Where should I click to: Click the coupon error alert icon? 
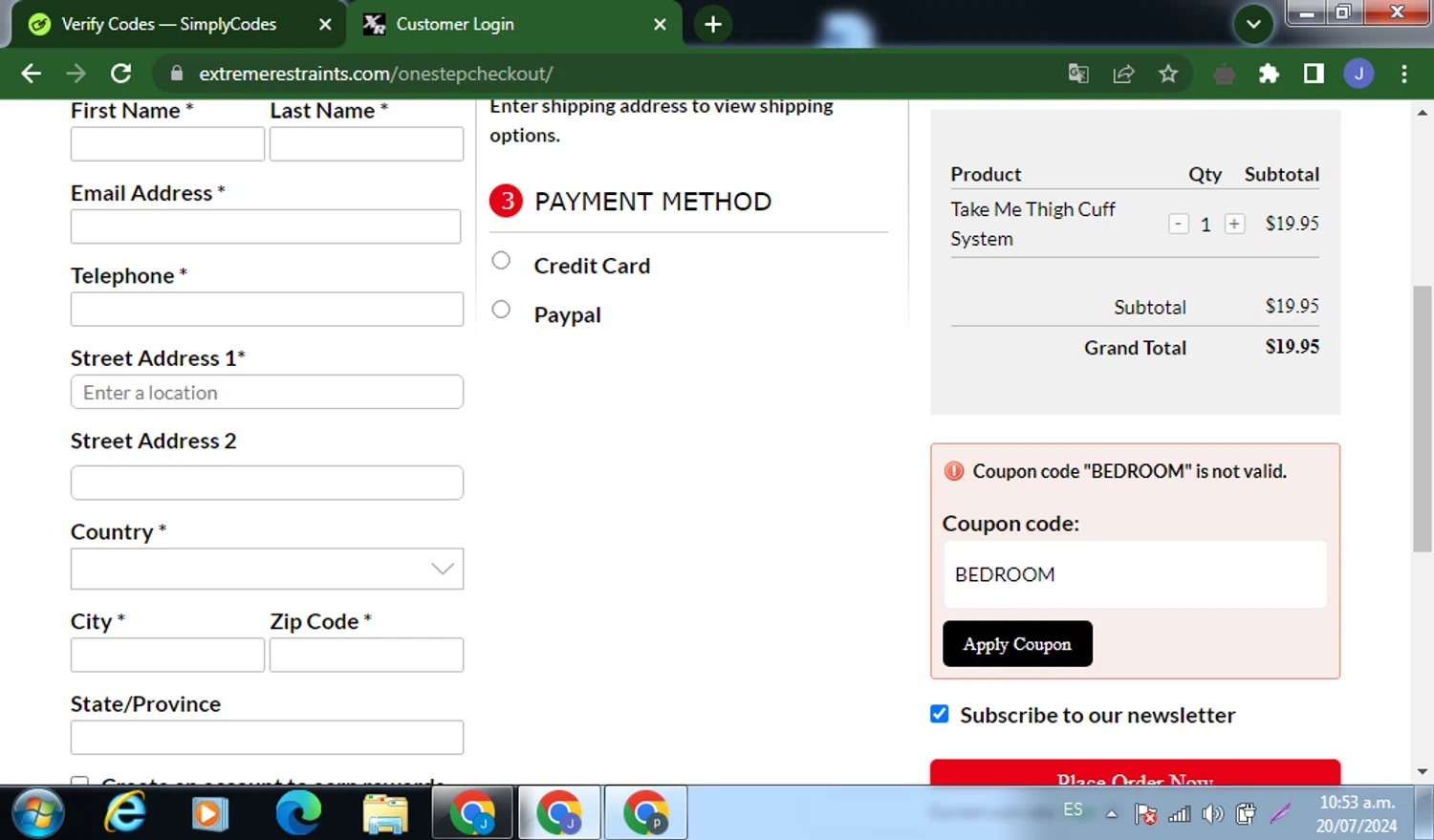click(954, 471)
